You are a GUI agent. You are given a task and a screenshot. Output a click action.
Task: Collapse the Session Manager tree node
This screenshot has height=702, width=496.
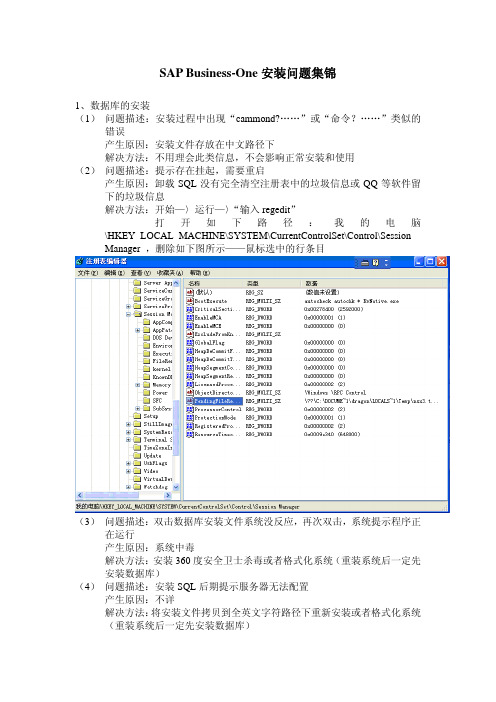[x=128, y=314]
